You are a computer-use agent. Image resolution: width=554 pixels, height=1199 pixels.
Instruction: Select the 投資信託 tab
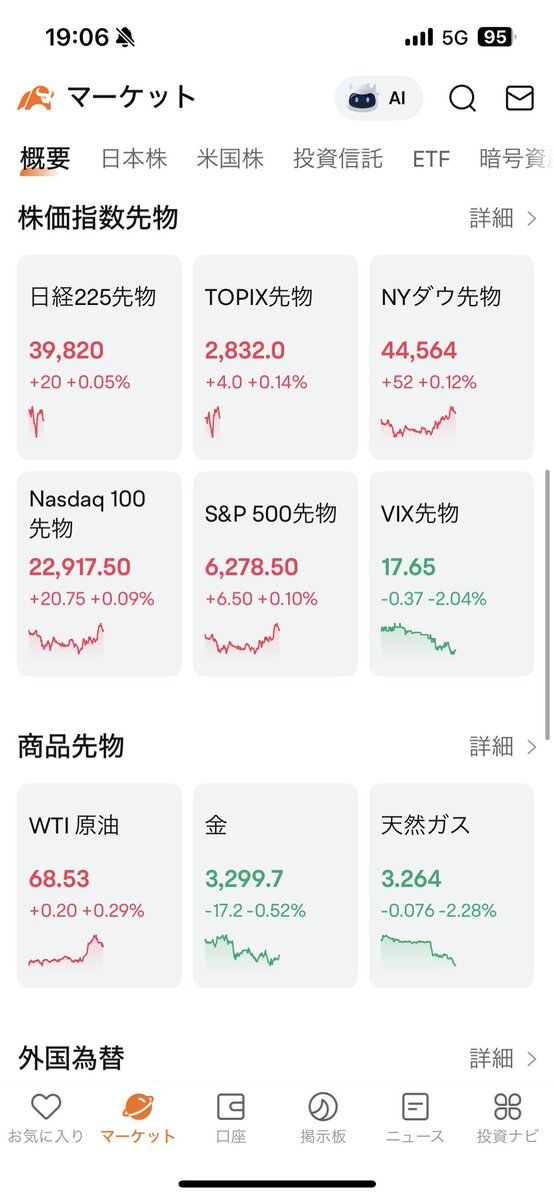[x=337, y=159]
